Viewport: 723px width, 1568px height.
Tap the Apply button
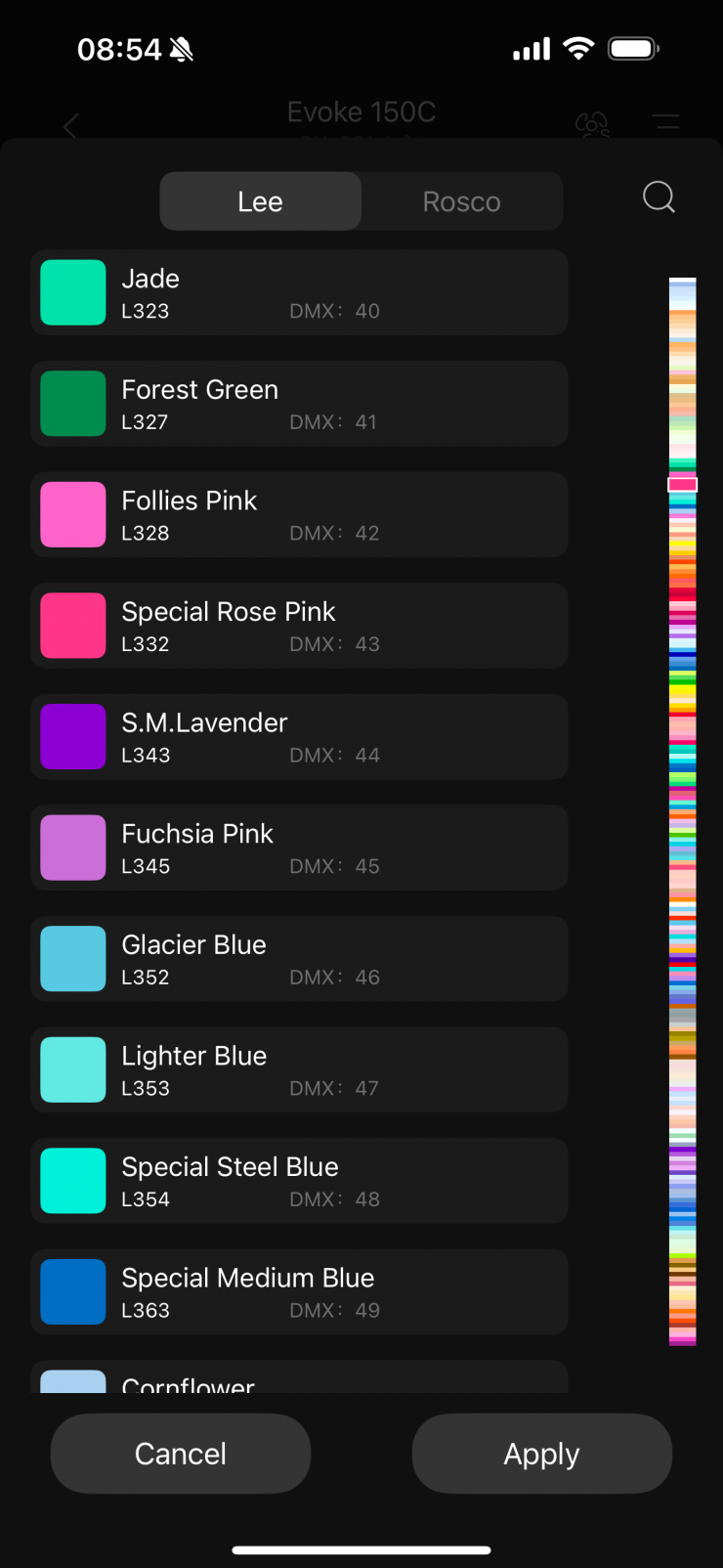click(x=541, y=1454)
